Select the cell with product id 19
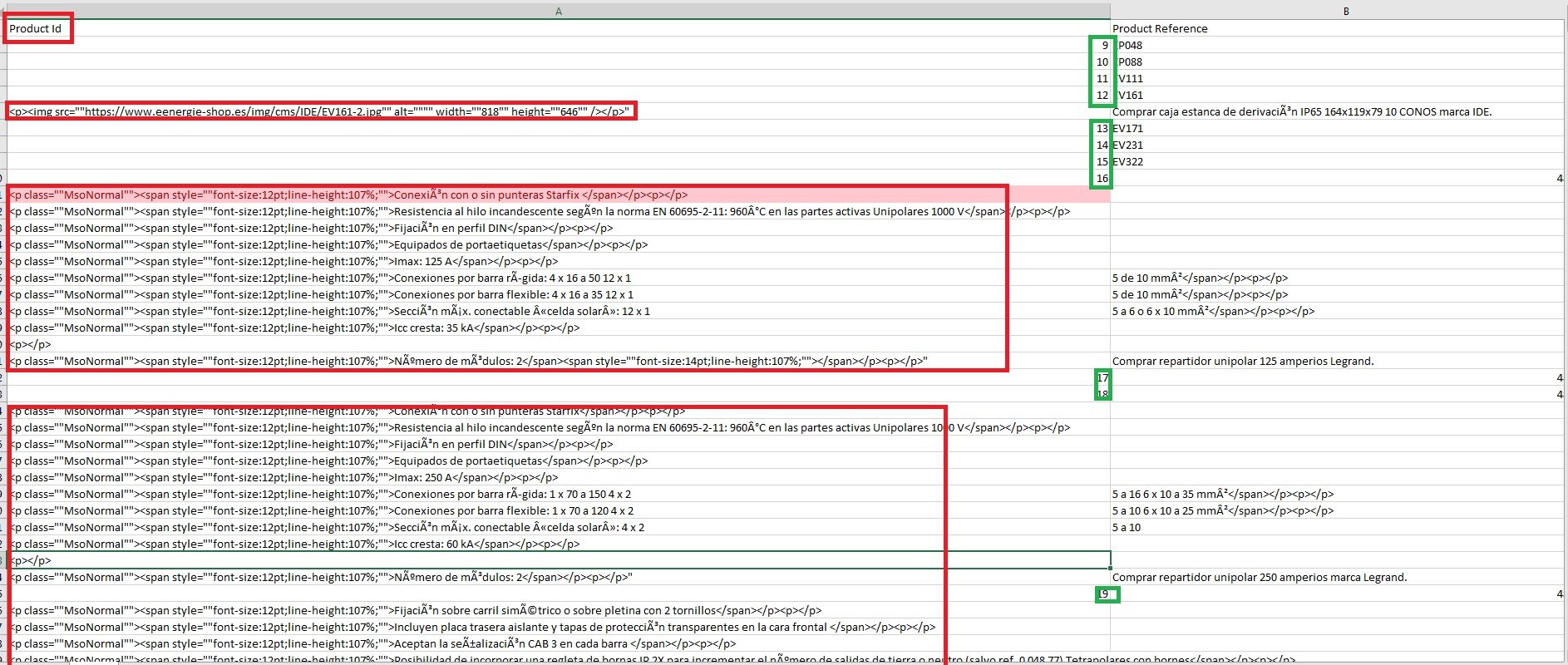This screenshot has width=1568, height=665. pos(559,594)
